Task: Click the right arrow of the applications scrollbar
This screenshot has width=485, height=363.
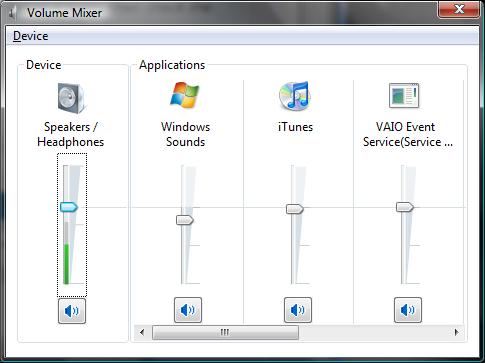Action: click(456, 332)
